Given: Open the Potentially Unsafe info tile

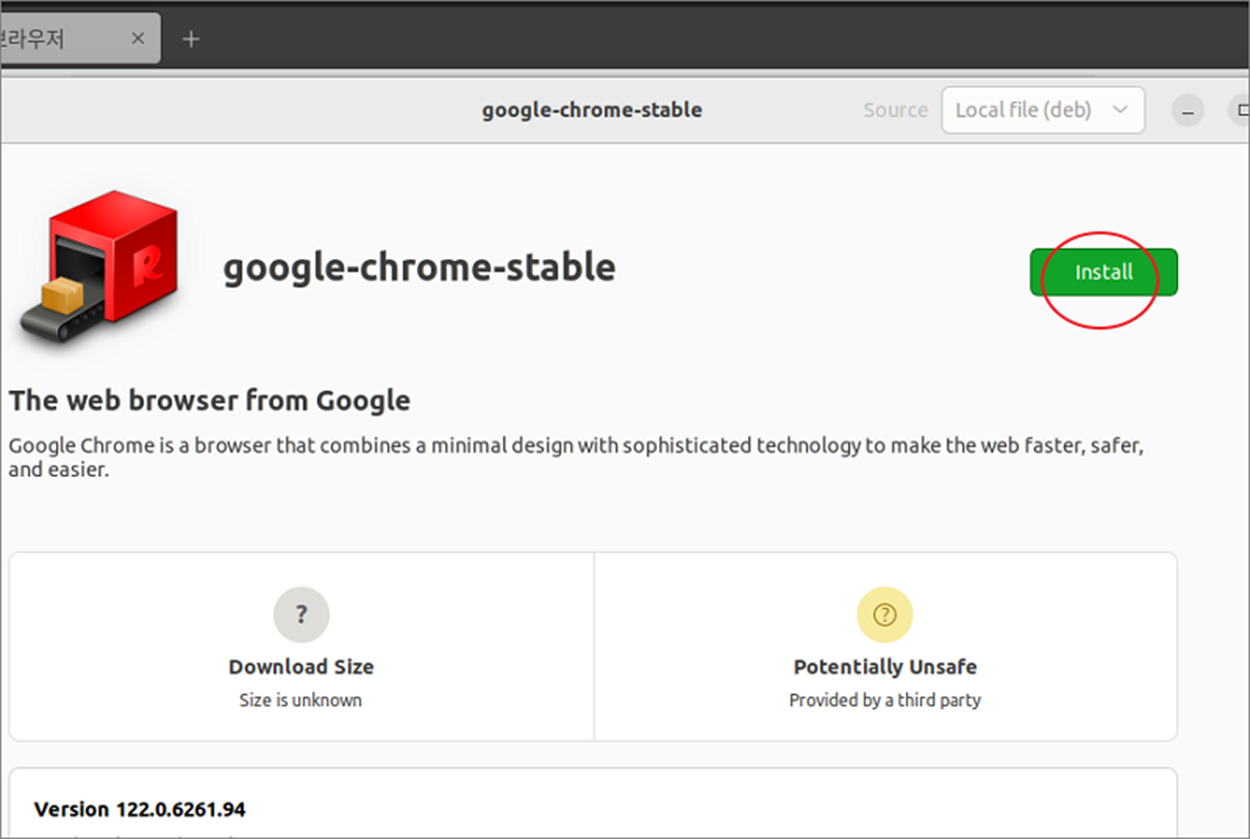Looking at the screenshot, I should pos(885,647).
